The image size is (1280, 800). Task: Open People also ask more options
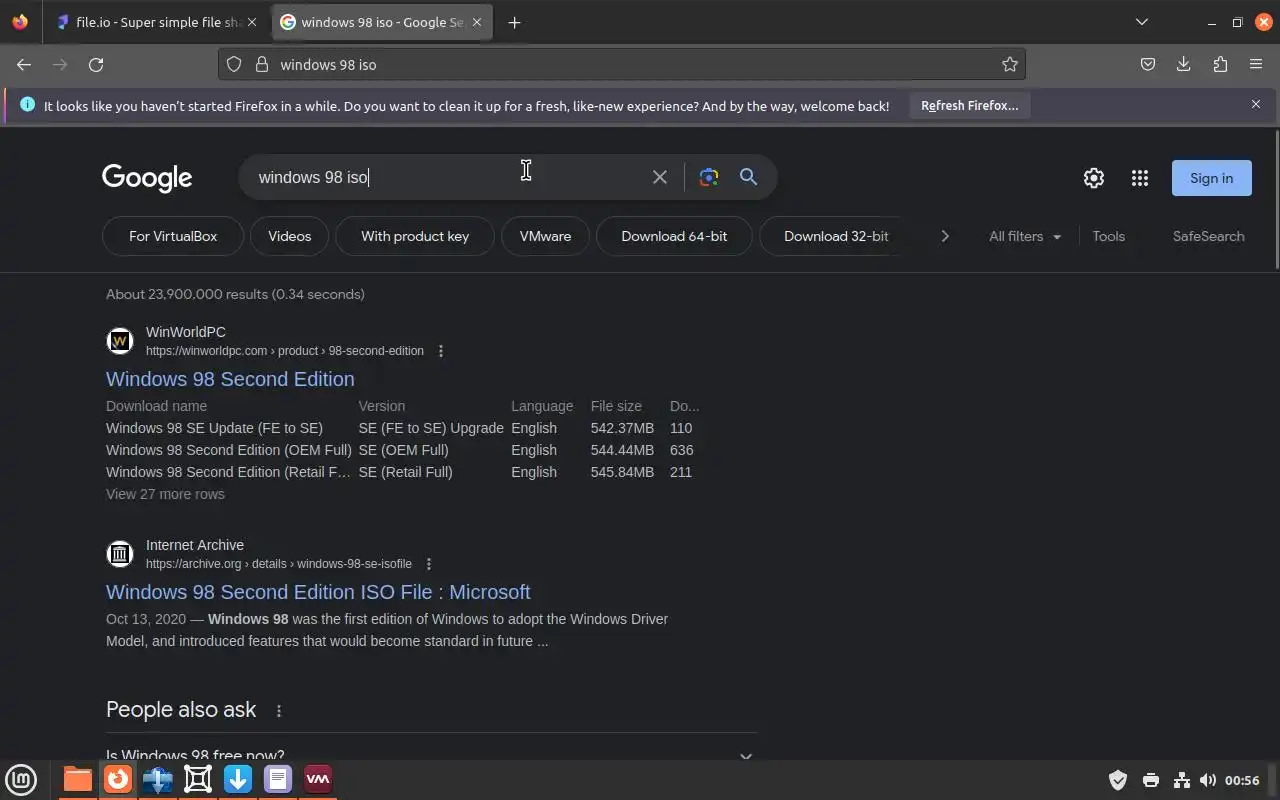coord(279,711)
